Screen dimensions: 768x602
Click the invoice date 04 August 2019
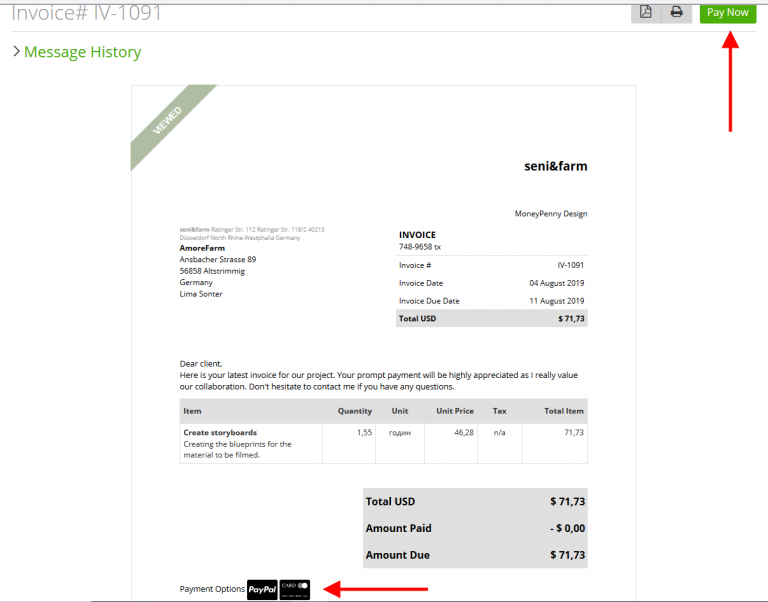coord(556,283)
